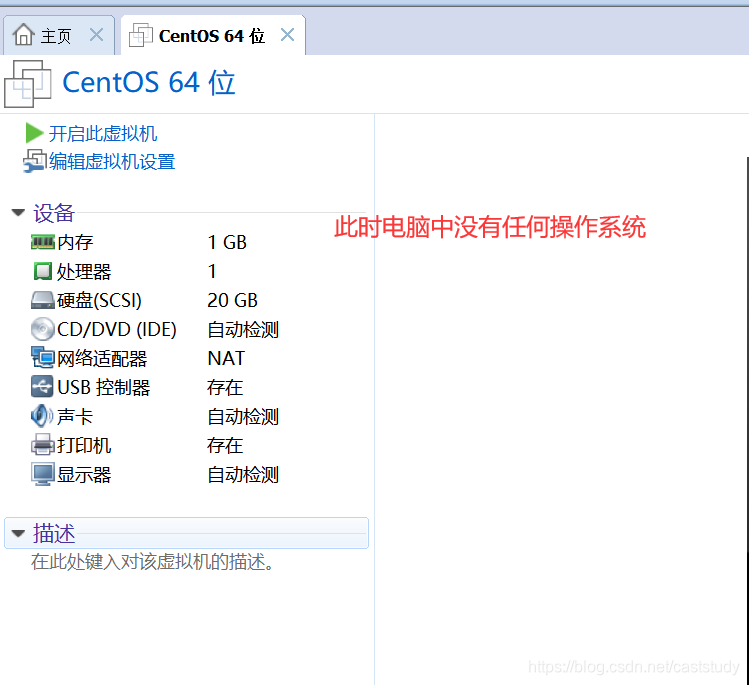
Task: Close the 主页 tab
Action: coord(96,35)
